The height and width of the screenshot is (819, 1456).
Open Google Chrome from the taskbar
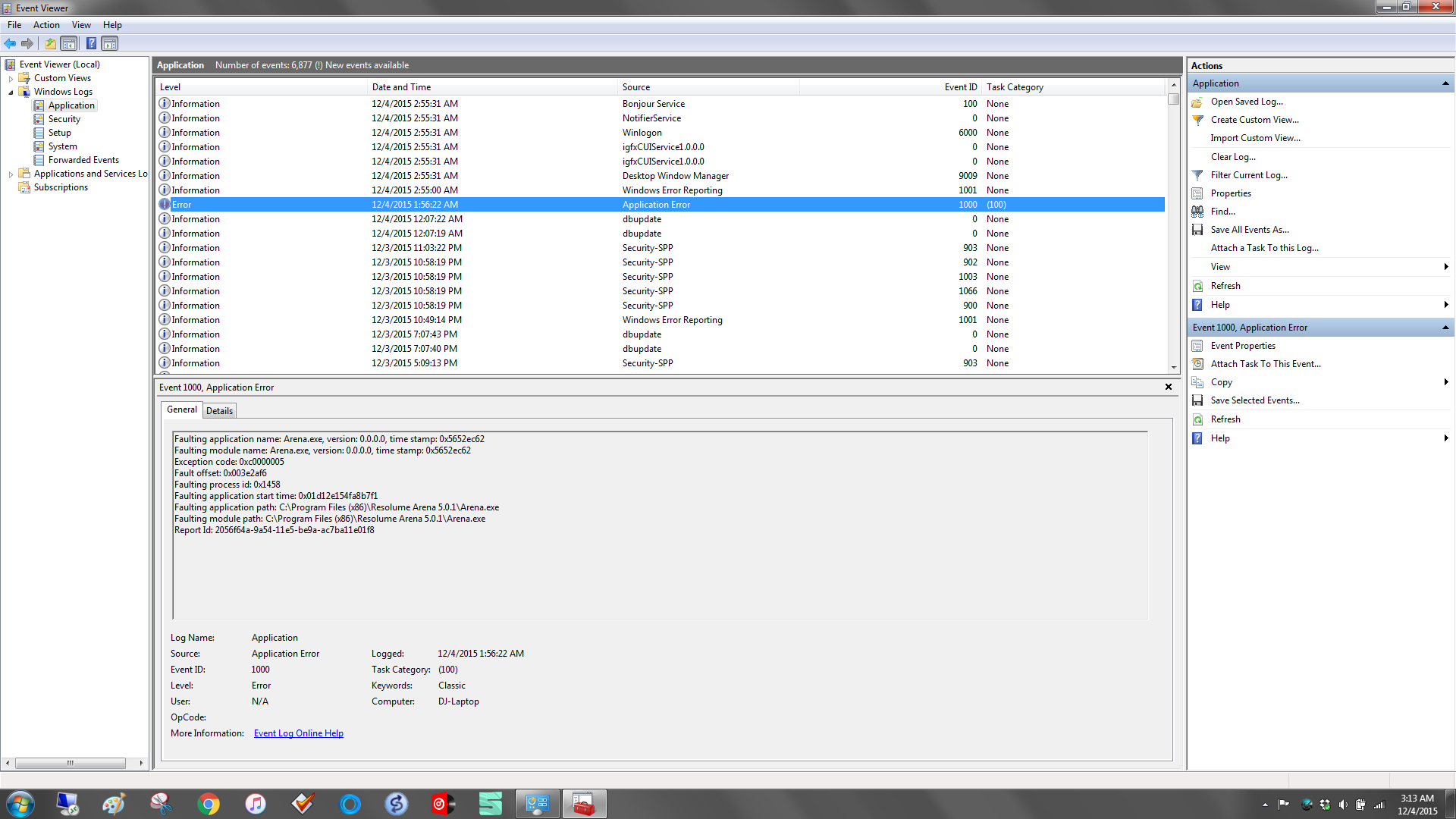pos(208,804)
